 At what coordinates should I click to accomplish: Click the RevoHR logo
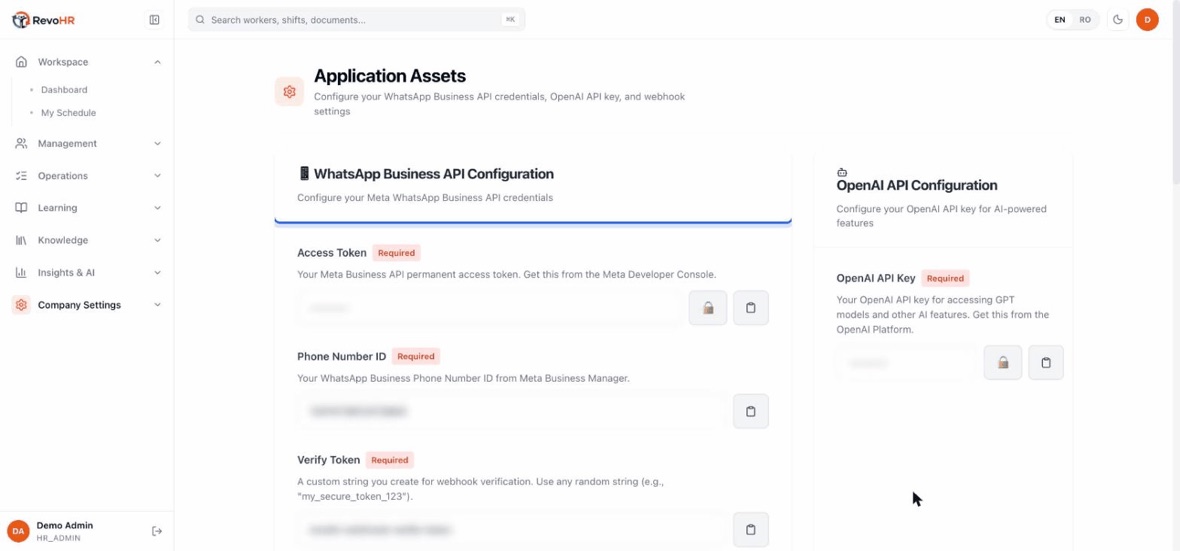pos(44,20)
